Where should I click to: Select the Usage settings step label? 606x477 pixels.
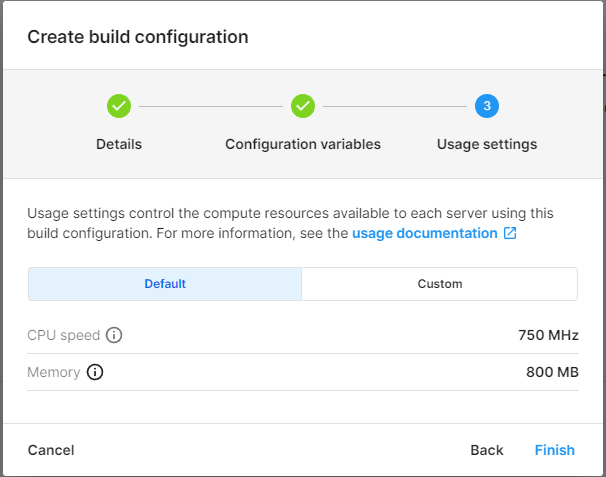click(x=487, y=144)
